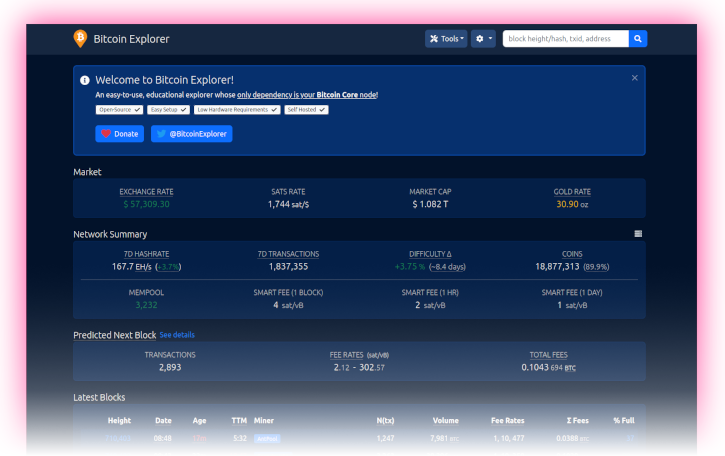Click the Bitcoin Explorer title in navbar
725x456 pixels.
[x=131, y=39]
